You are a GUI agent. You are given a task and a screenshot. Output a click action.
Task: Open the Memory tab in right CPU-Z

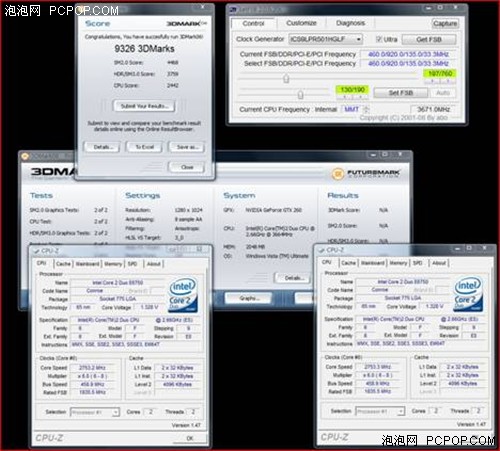coord(398,263)
